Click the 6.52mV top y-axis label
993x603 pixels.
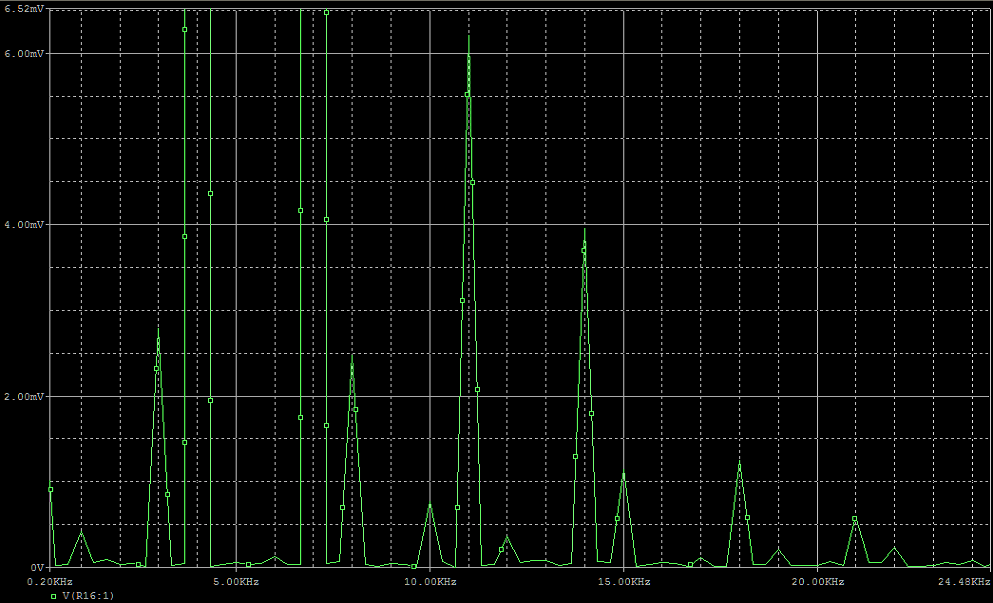coord(24,9)
